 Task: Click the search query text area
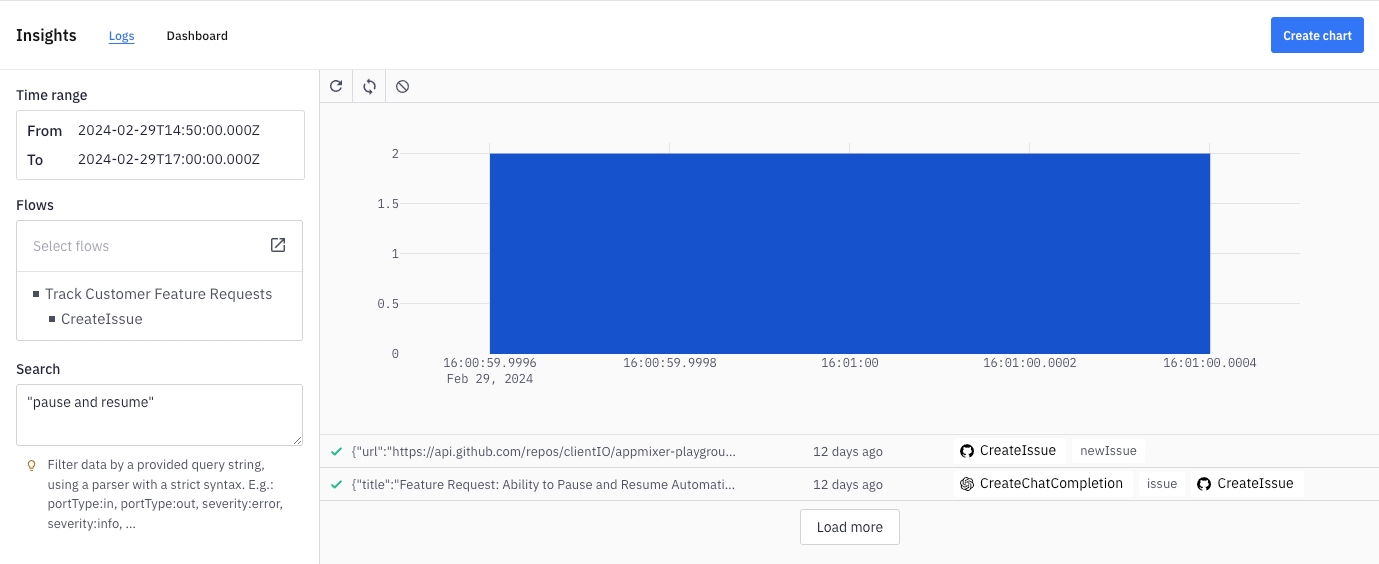[x=159, y=414]
